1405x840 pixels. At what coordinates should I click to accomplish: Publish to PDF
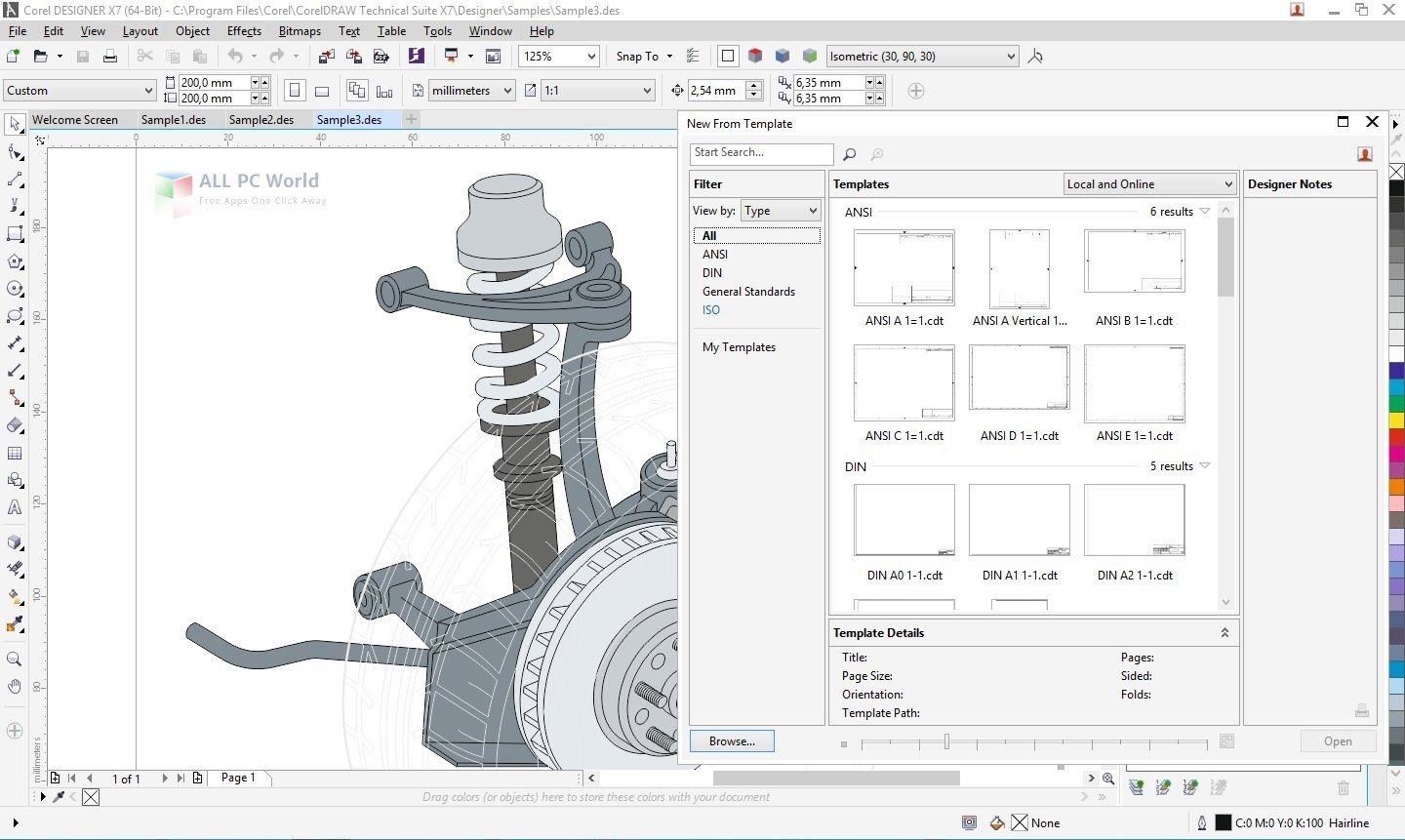pos(381,57)
